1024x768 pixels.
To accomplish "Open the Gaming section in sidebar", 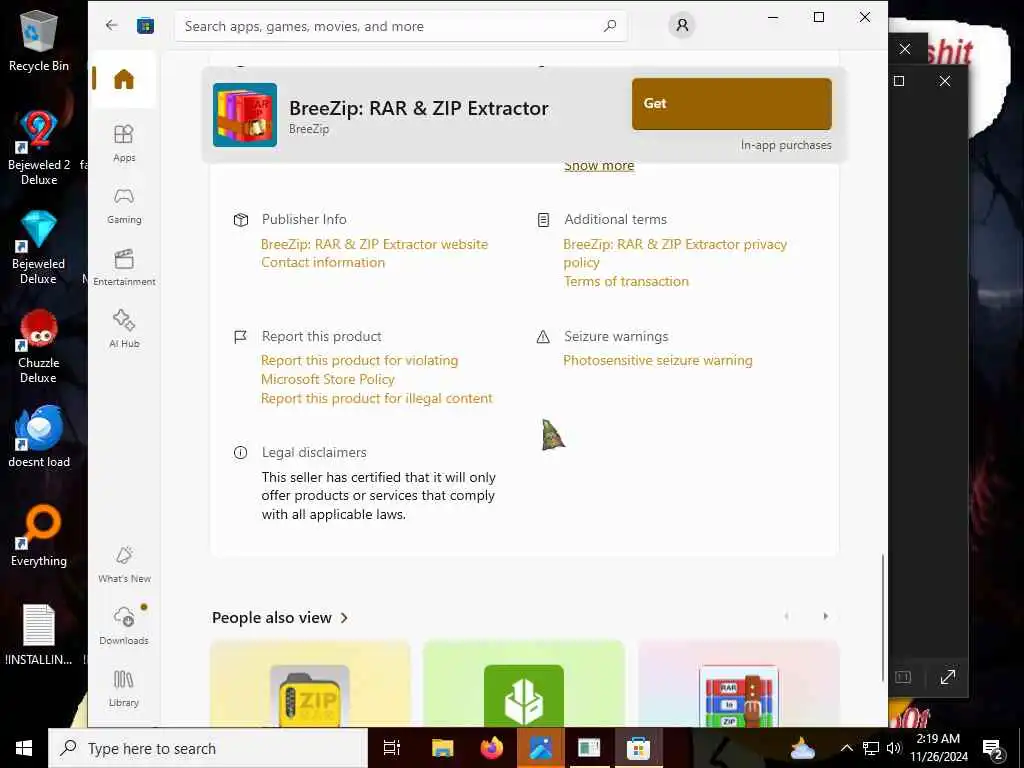I will (124, 206).
